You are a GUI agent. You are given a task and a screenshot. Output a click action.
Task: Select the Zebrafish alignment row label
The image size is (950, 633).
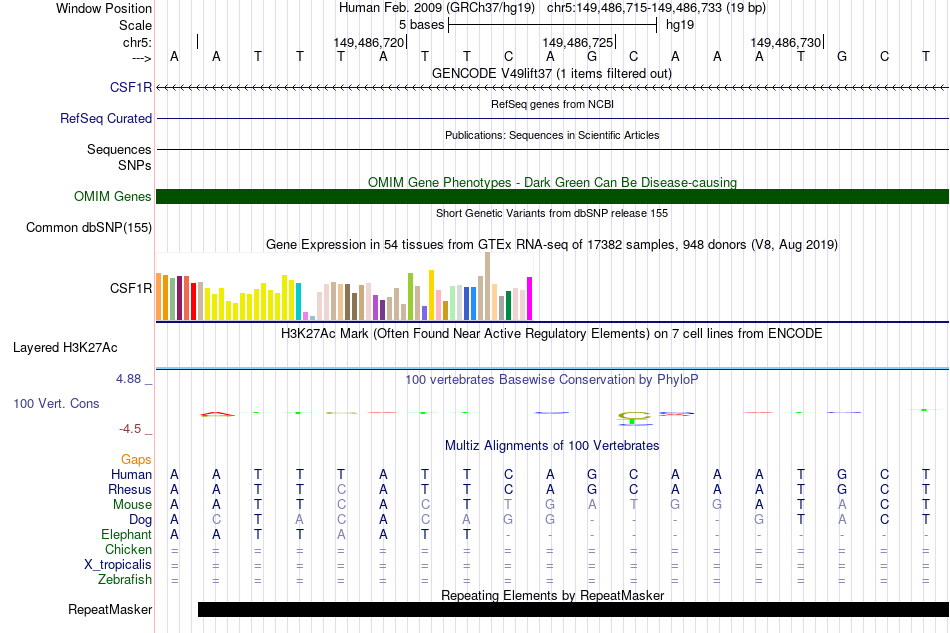[x=125, y=580]
